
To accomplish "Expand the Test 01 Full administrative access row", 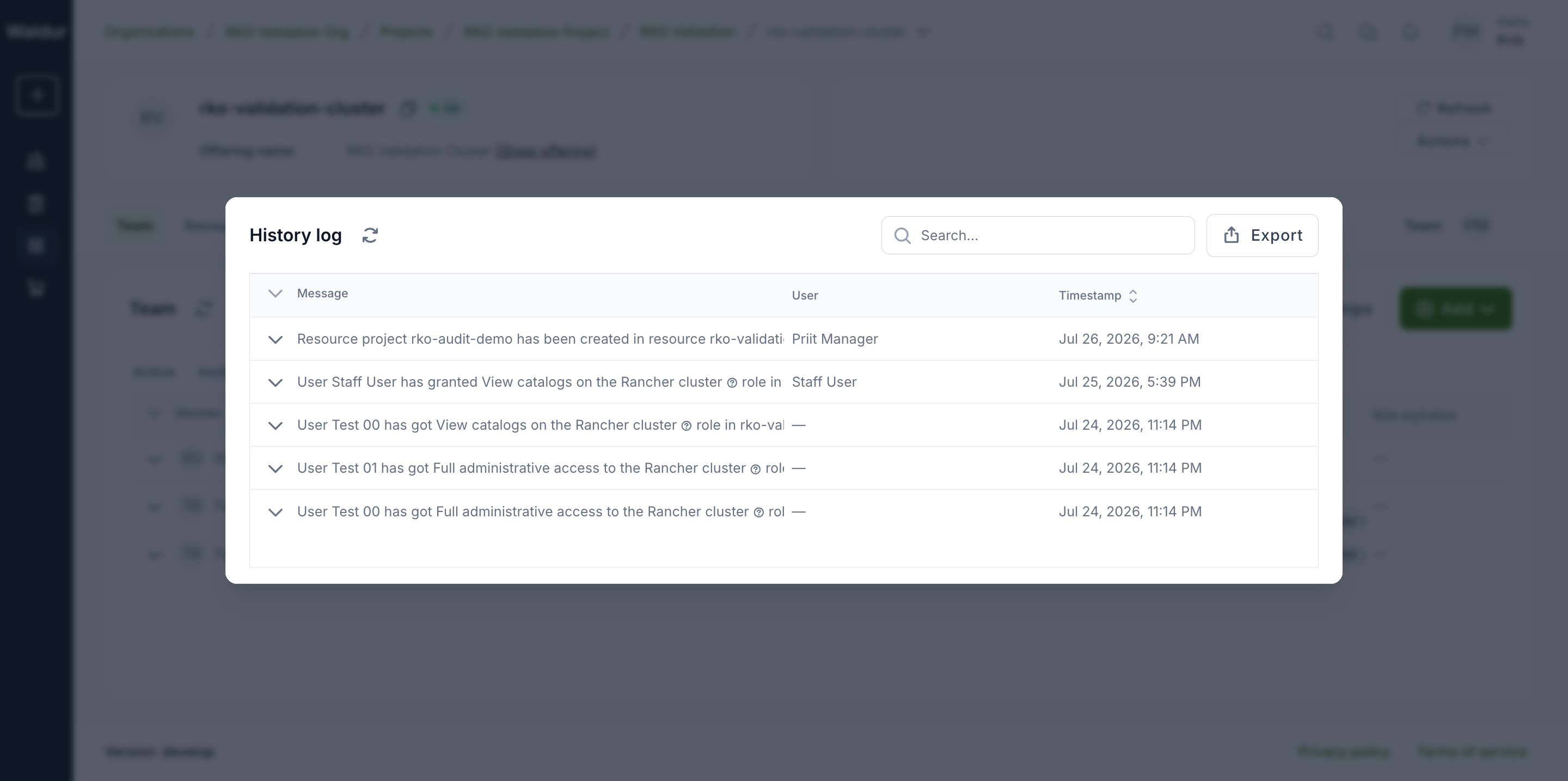I will pos(275,469).
